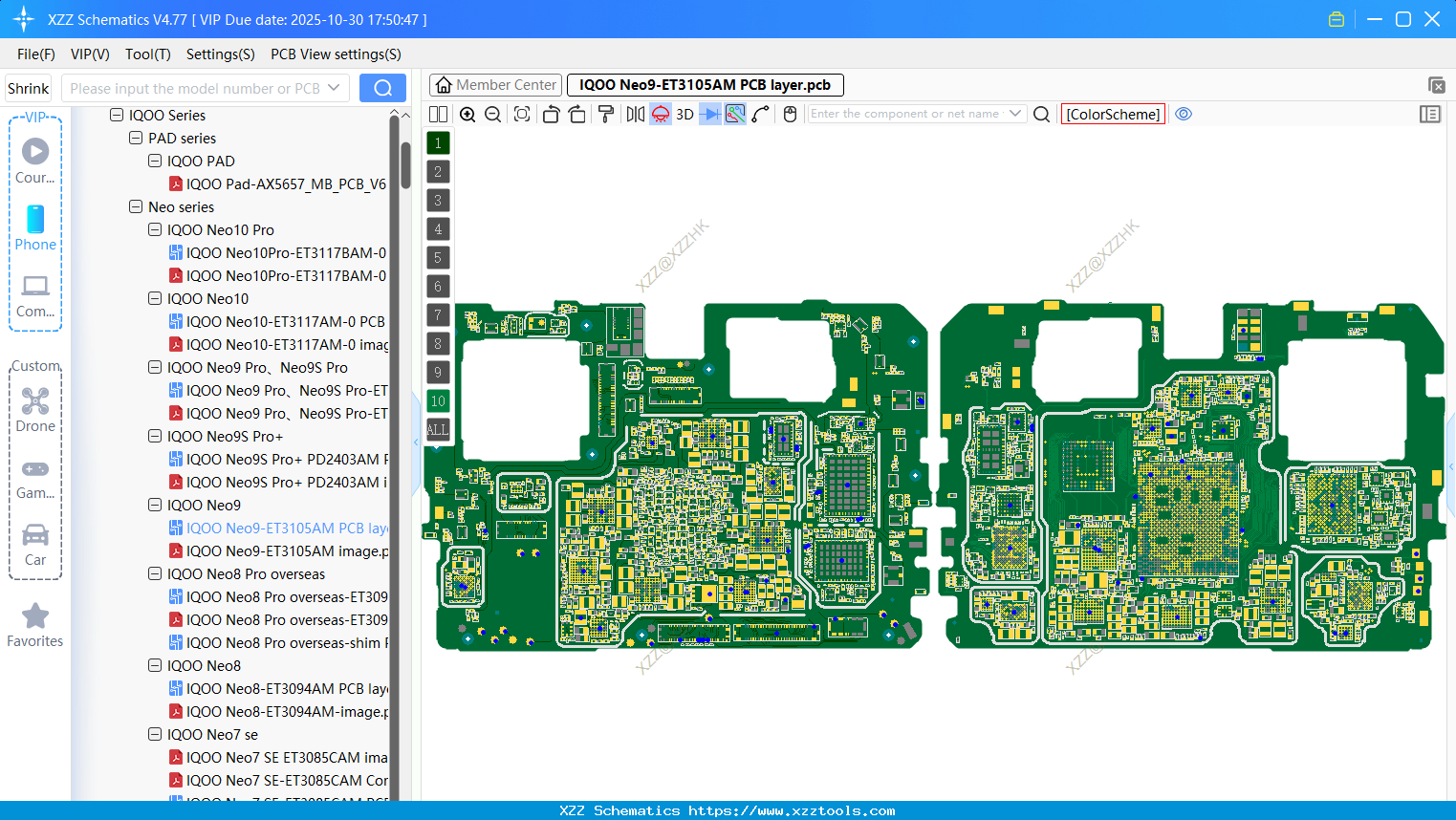Collapse the Neo series group
The height and width of the screenshot is (820, 1456).
[136, 206]
